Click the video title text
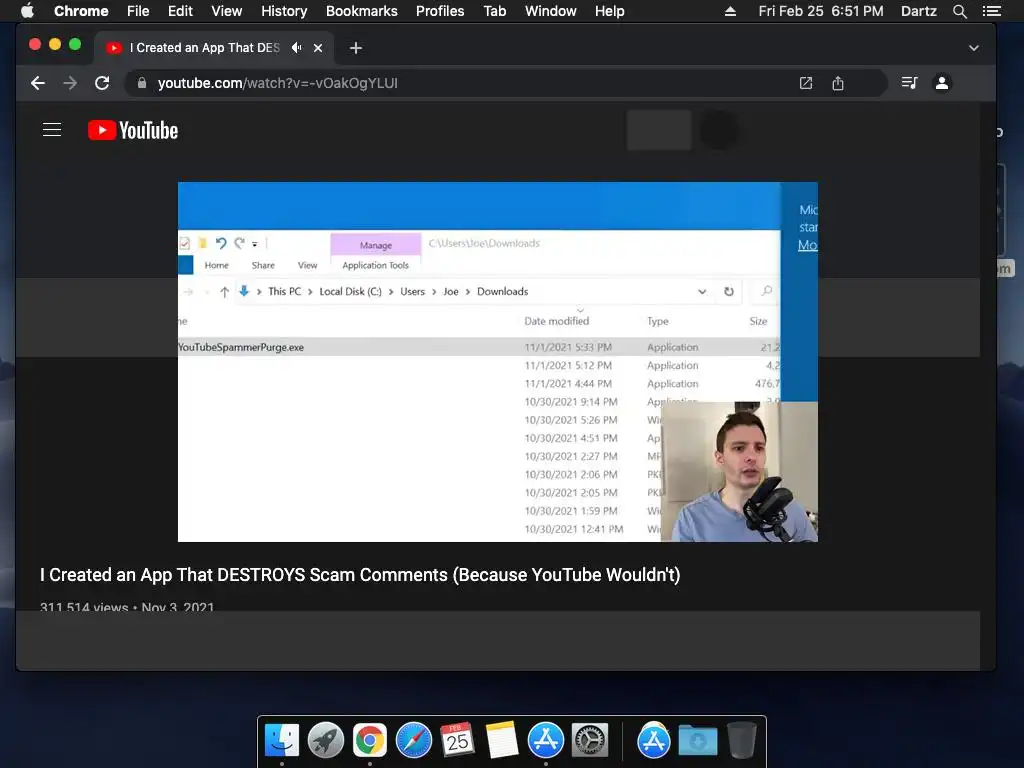The image size is (1024, 768). click(360, 575)
